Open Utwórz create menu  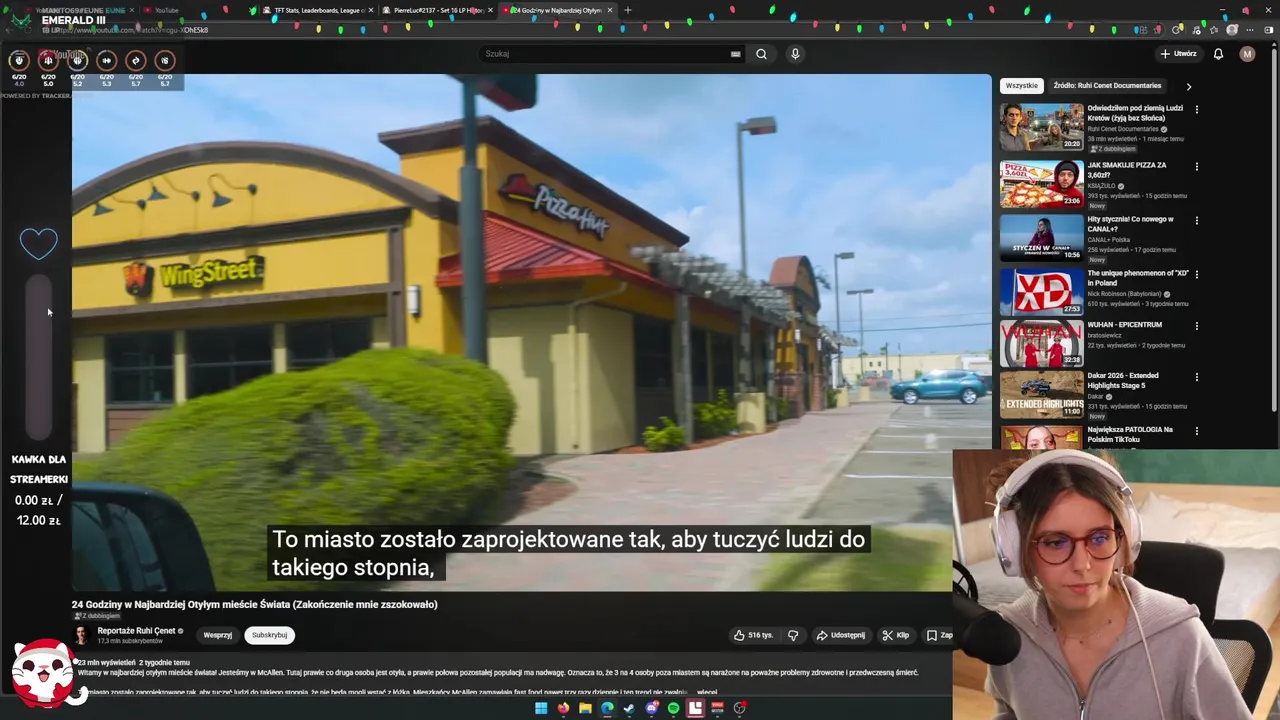click(1178, 54)
